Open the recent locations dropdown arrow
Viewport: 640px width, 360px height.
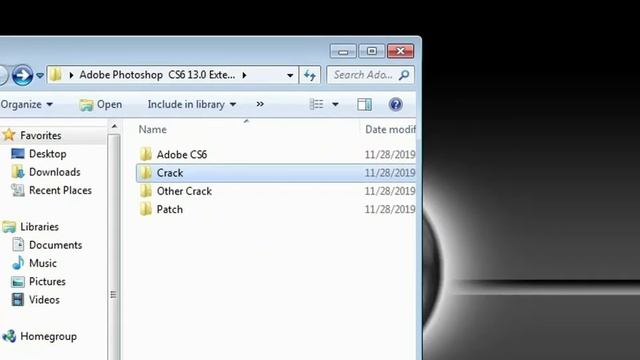40,76
